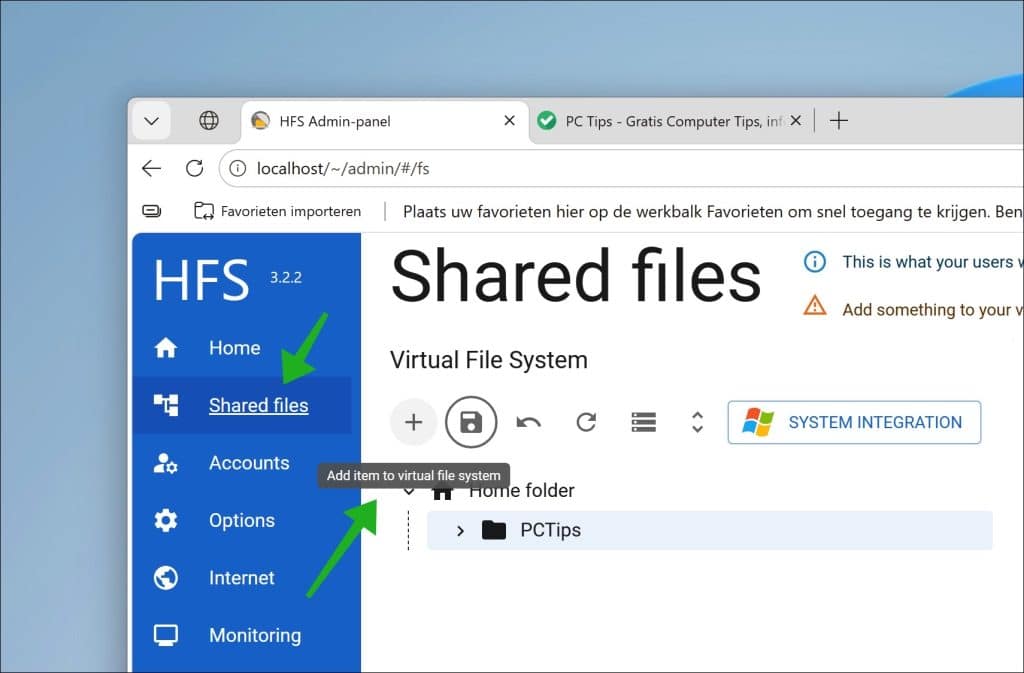Viewport: 1024px width, 673px height.
Task: Click the Shared files tree icon
Action: point(165,405)
